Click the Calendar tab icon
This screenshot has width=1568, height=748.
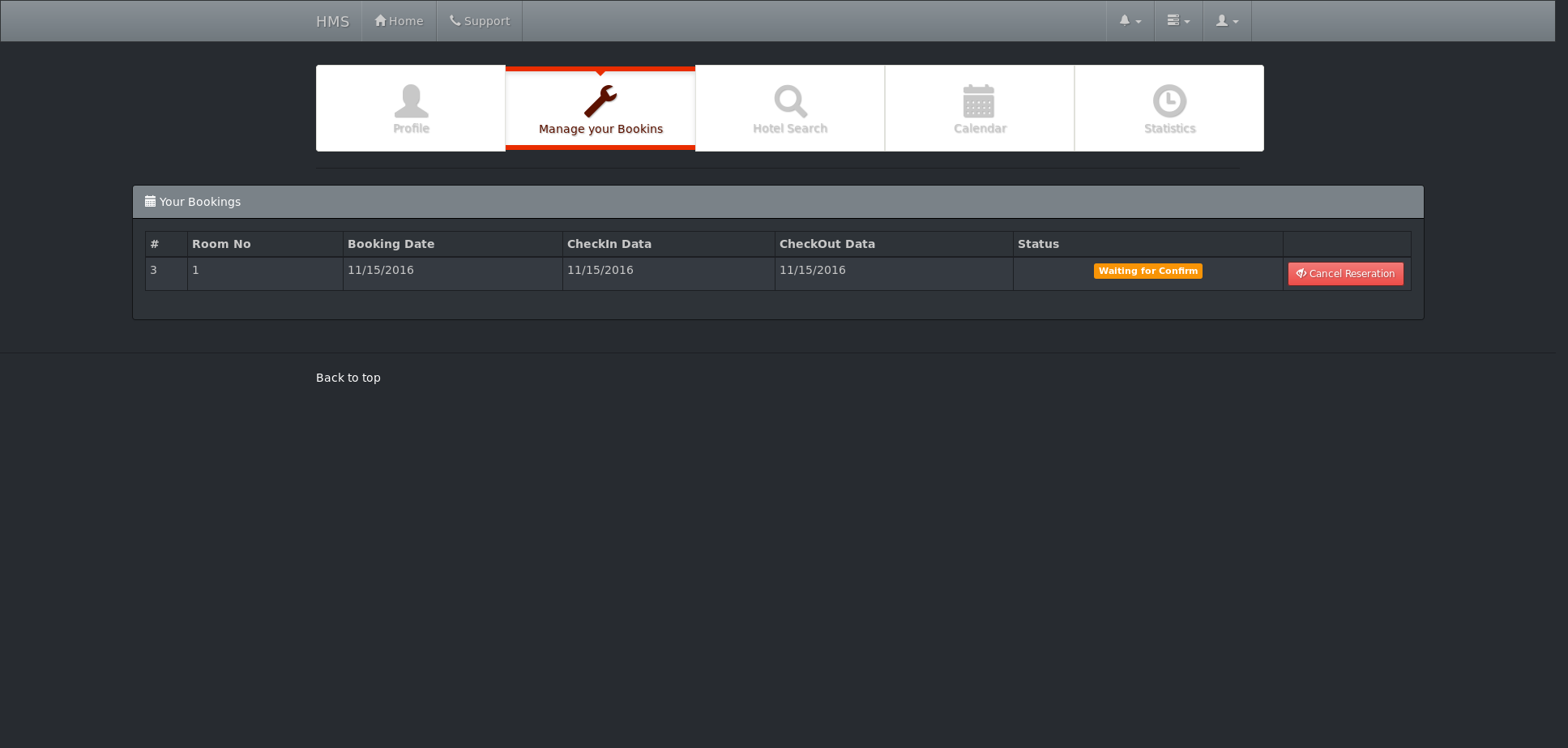pyautogui.click(x=979, y=101)
